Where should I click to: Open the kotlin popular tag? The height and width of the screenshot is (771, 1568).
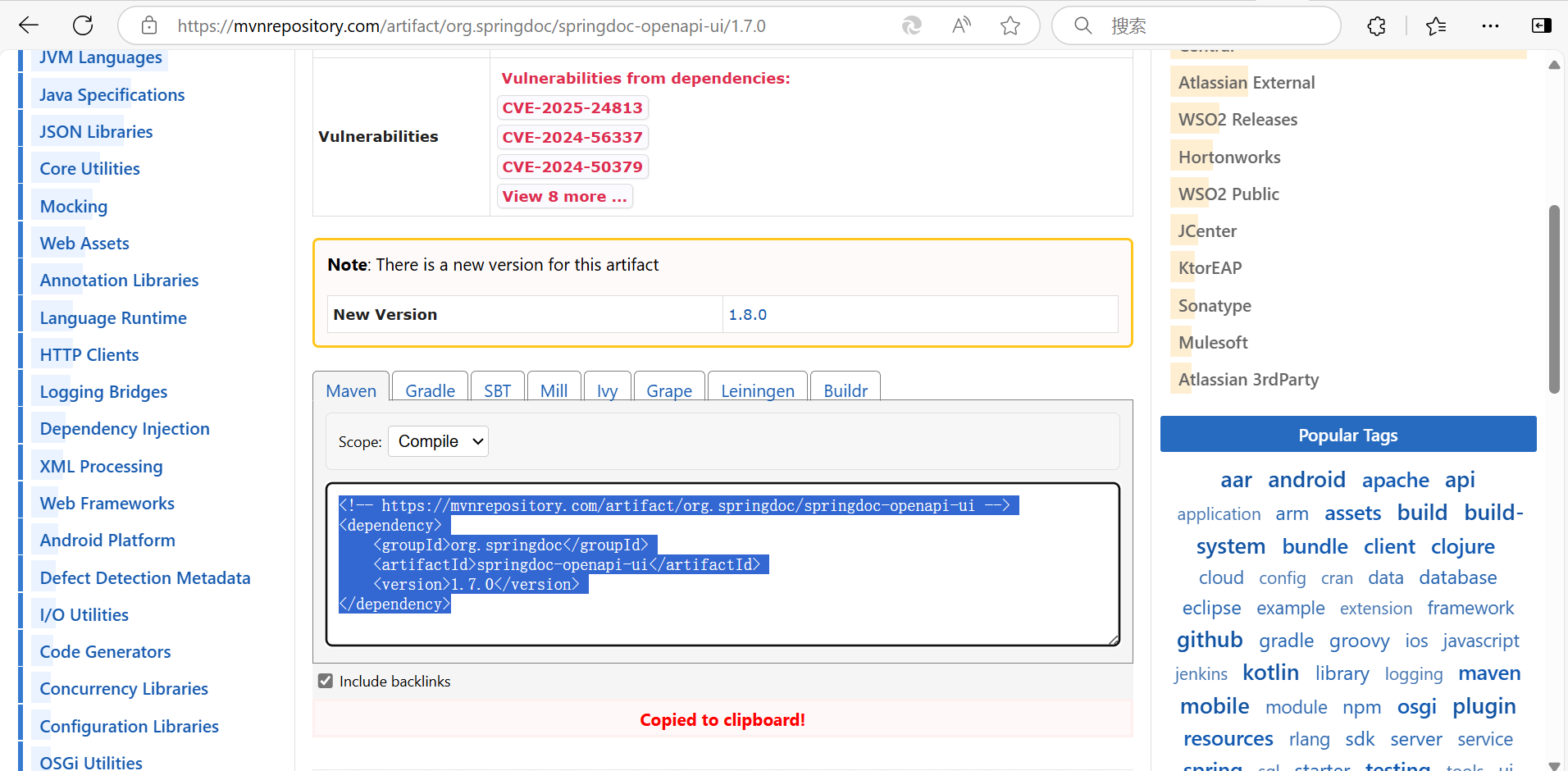[1270, 673]
